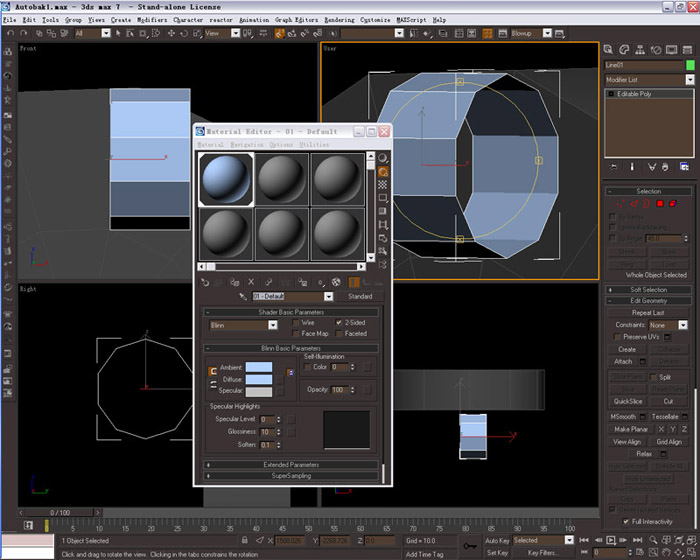The height and width of the screenshot is (560, 700).
Task: Toggle Show End Result orange icon
Action: pyautogui.click(x=354, y=282)
